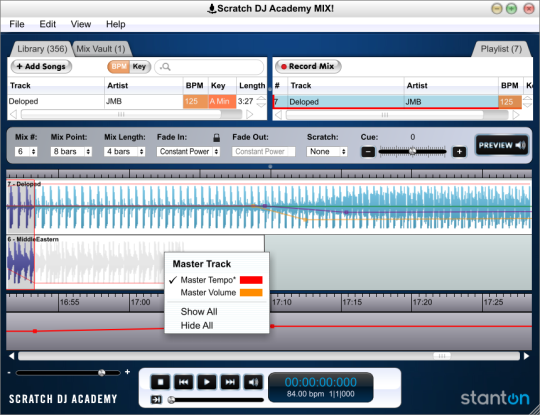
Task: Click the playlist scroll right arrow
Action: [516, 115]
